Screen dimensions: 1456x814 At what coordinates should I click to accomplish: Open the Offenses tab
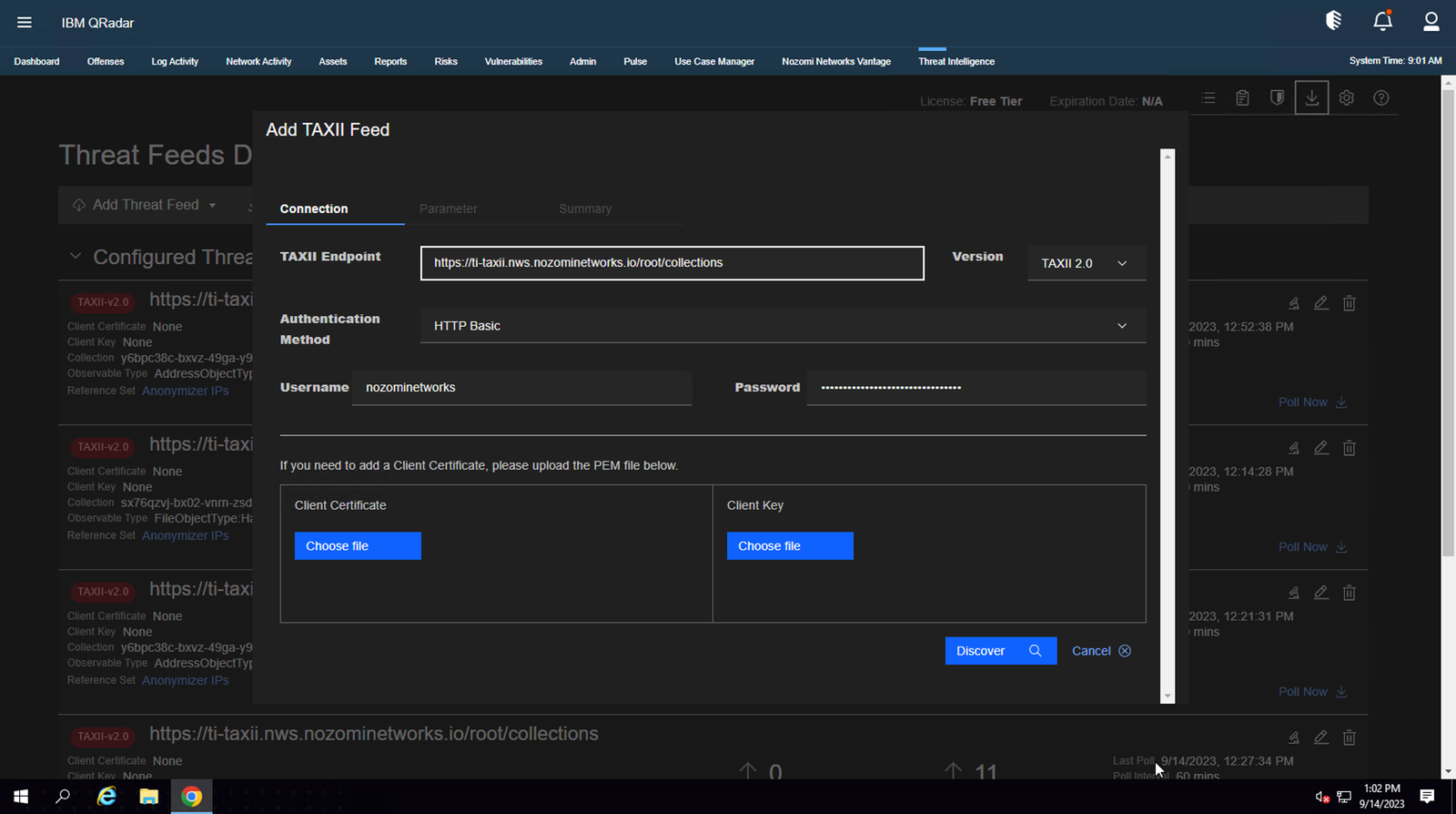pyautogui.click(x=106, y=62)
